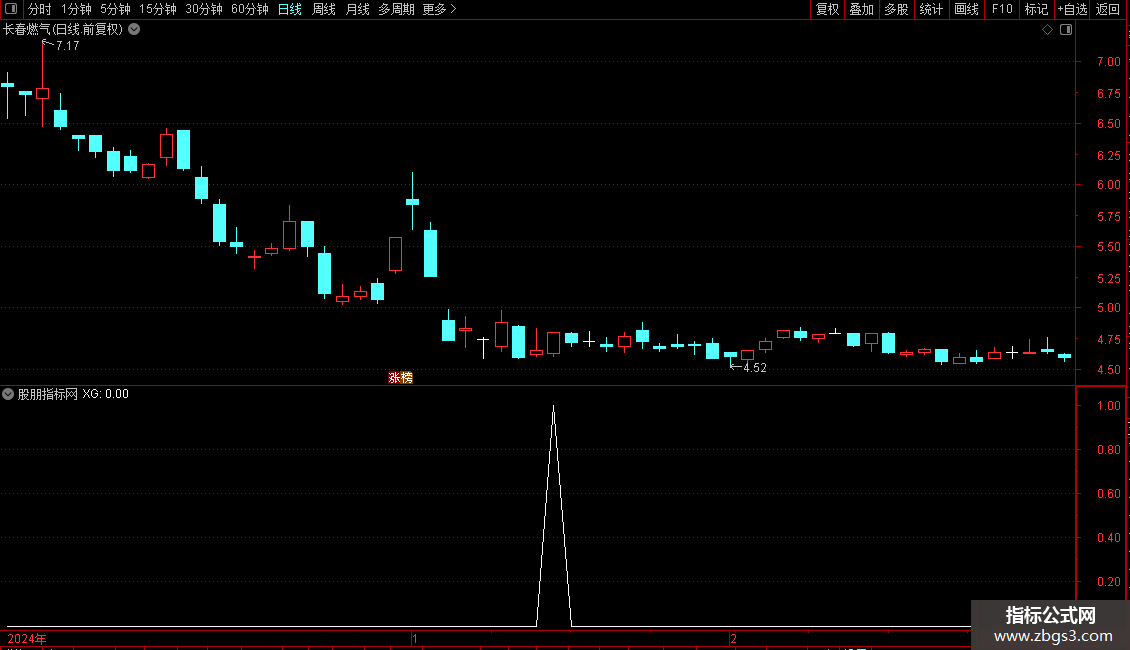
Task: Switch to 月线 monthly chart
Action: pyautogui.click(x=357, y=9)
